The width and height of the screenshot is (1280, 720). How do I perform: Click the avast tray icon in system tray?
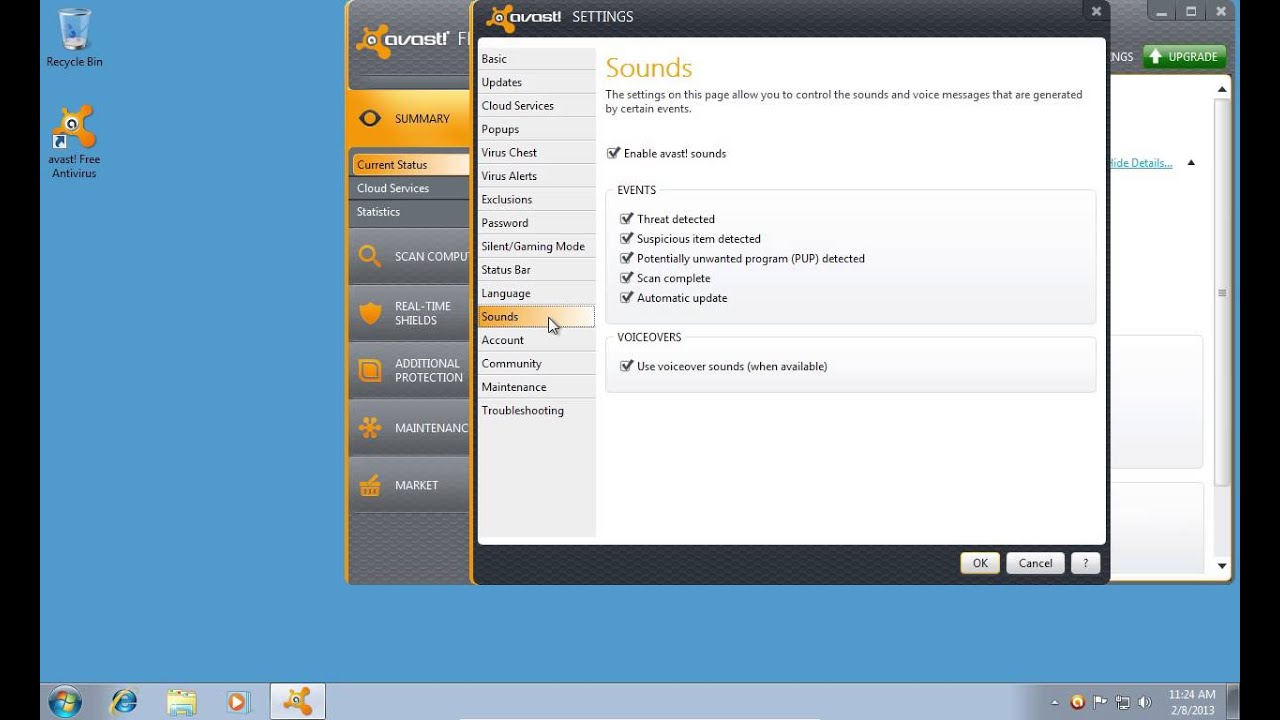coord(1077,702)
